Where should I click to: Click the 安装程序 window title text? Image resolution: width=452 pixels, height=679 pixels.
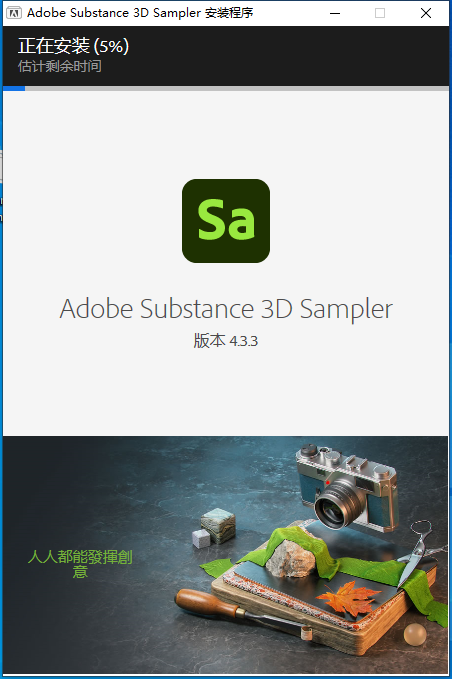coord(229,13)
